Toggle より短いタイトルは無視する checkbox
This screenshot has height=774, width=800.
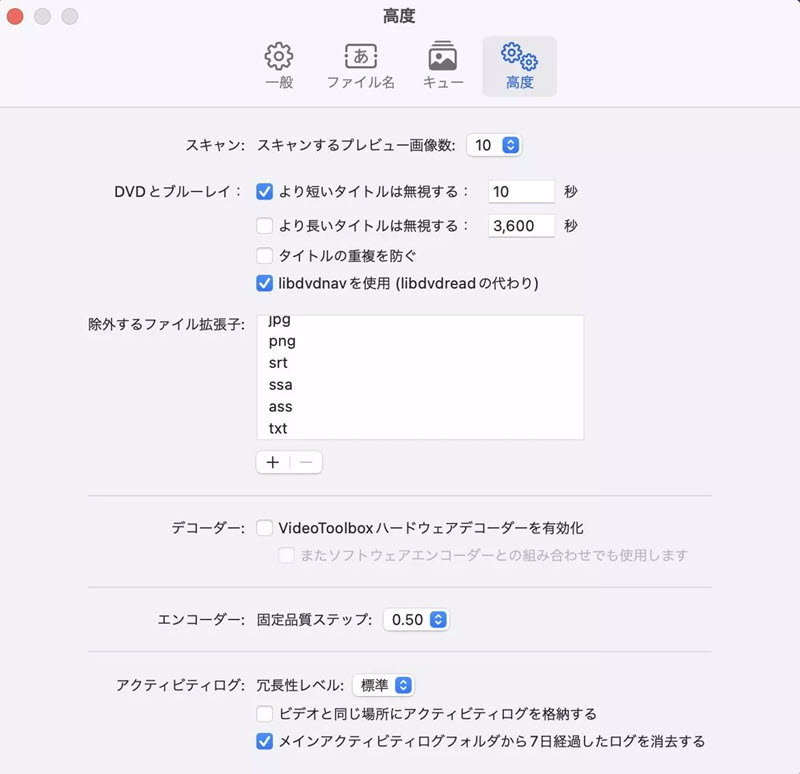(265, 192)
